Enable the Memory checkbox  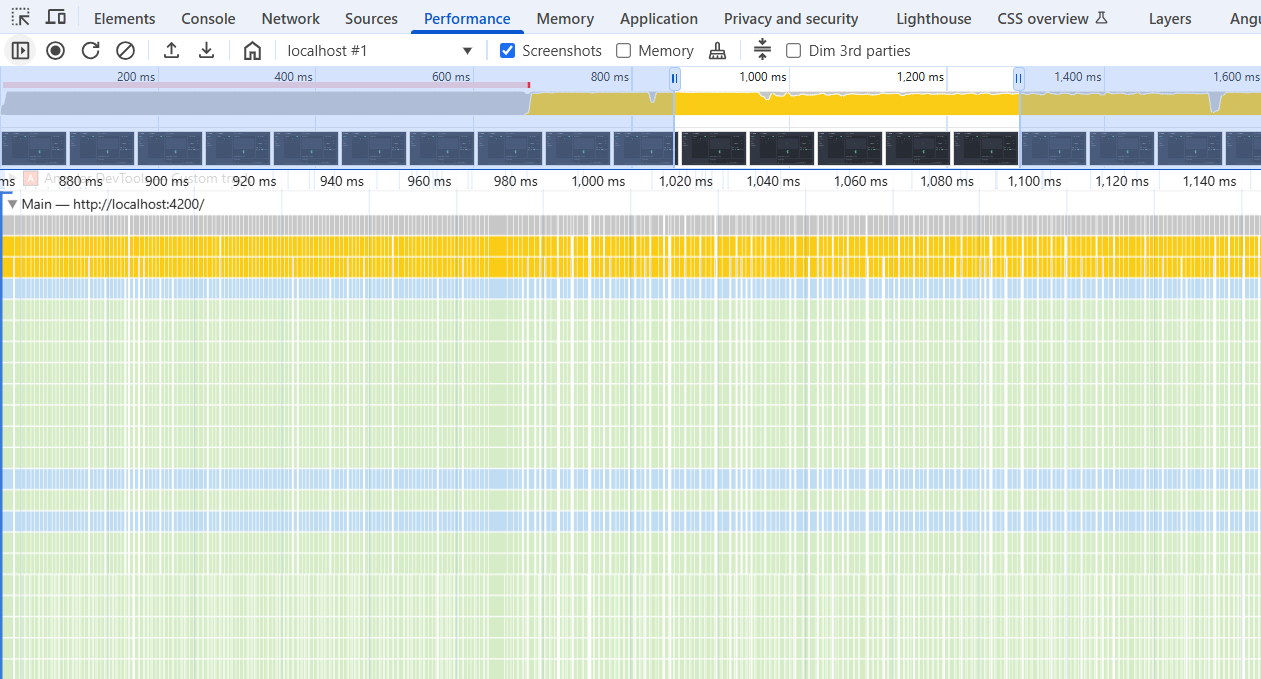(624, 50)
